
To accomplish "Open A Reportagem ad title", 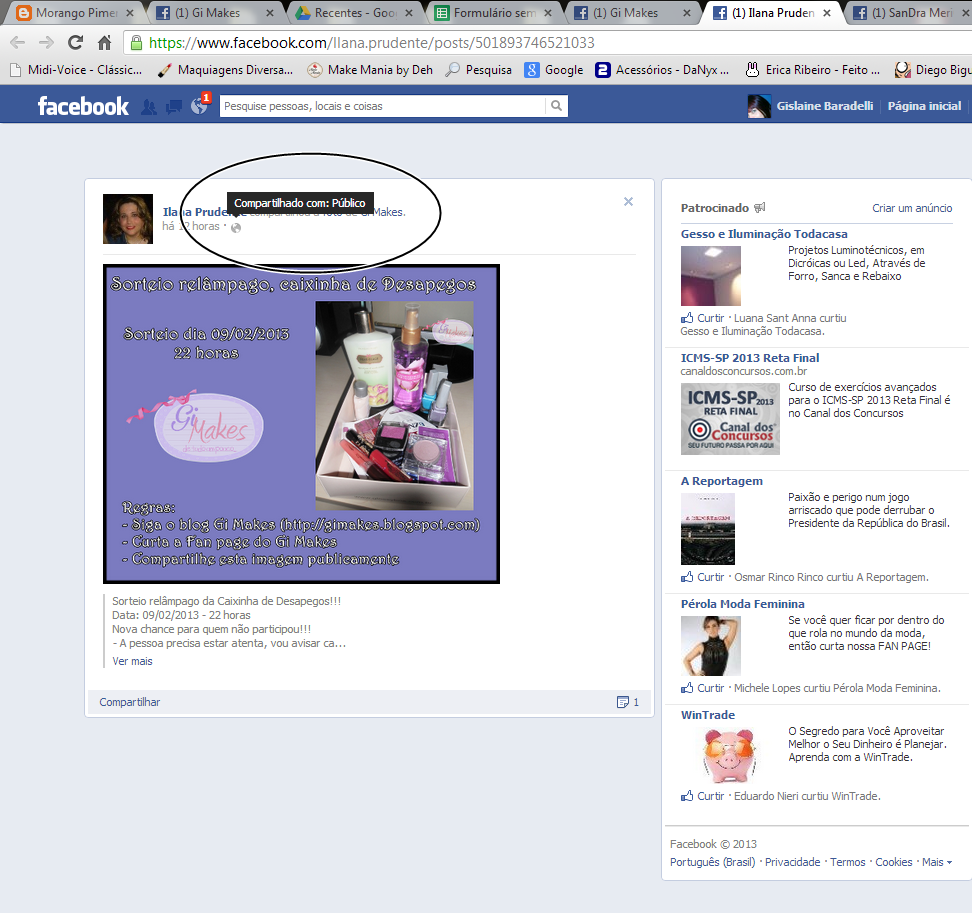I will coord(722,481).
